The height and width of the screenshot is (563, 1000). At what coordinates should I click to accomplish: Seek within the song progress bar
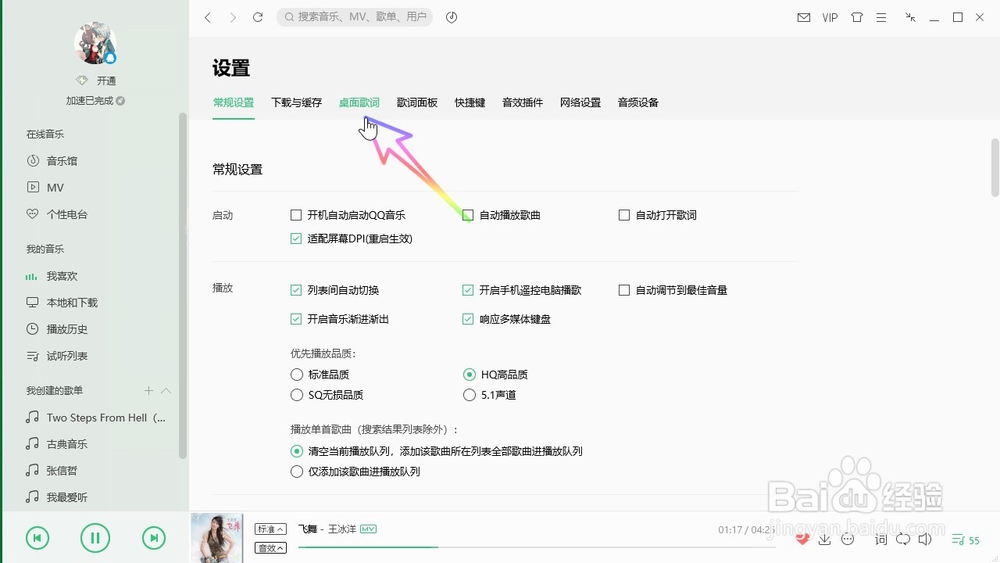tap(536, 547)
